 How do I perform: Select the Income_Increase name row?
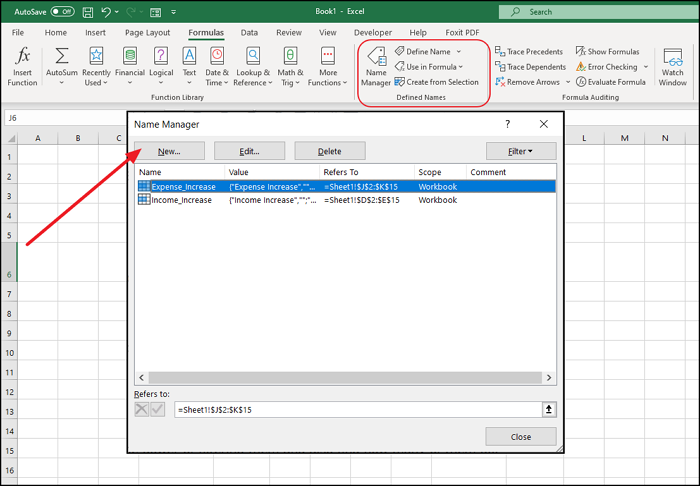click(346, 200)
